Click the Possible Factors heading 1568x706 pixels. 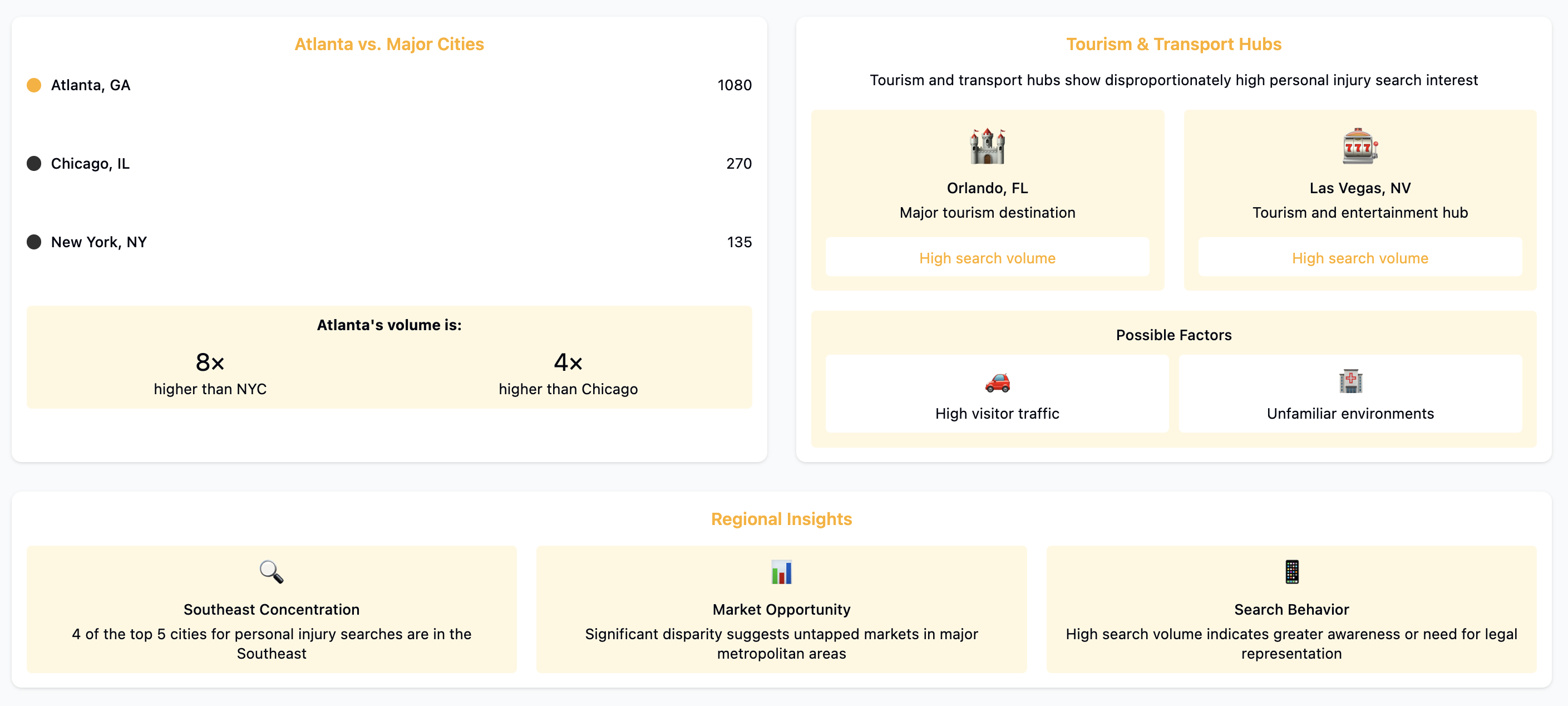click(1173, 335)
